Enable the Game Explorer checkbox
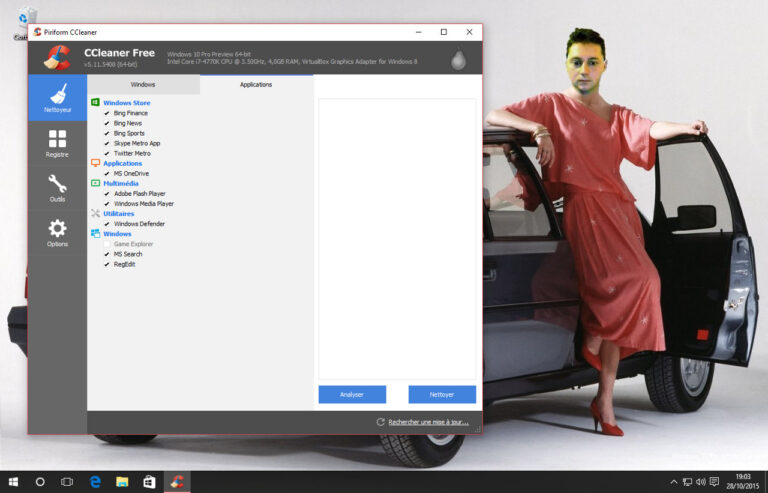 (107, 244)
